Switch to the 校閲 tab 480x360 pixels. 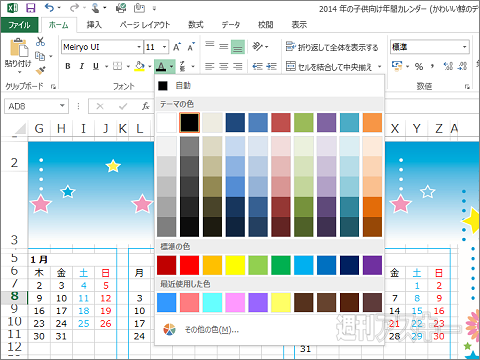266,25
